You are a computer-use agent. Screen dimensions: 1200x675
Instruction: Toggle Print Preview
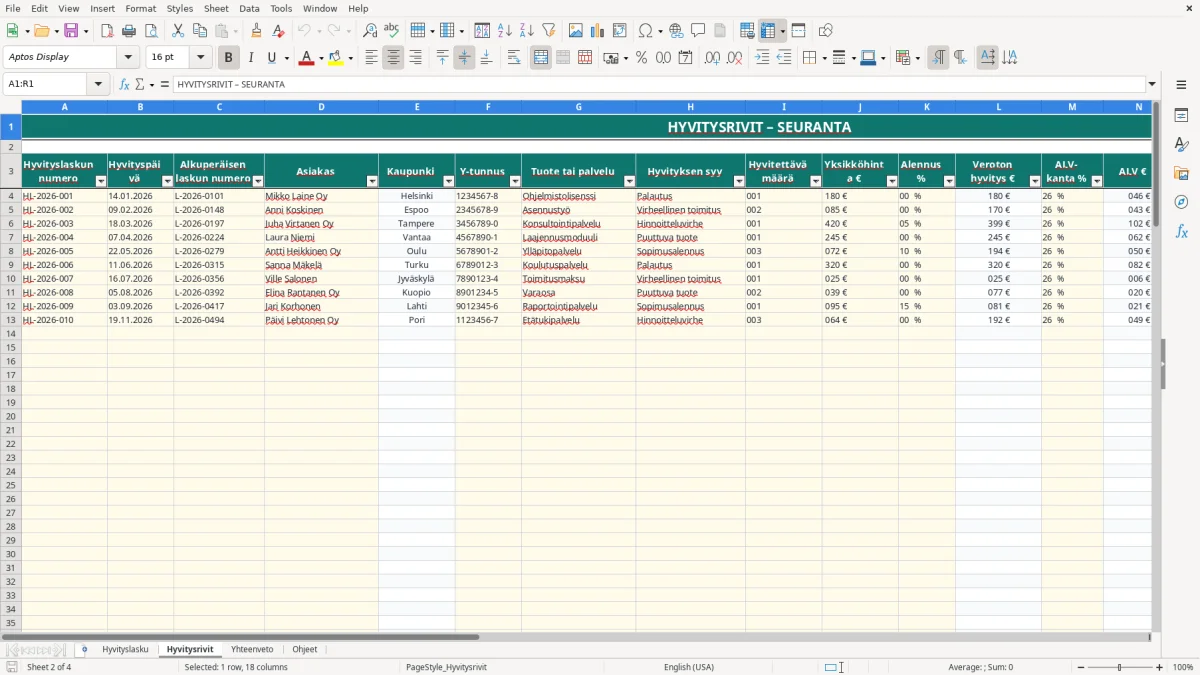pos(150,31)
